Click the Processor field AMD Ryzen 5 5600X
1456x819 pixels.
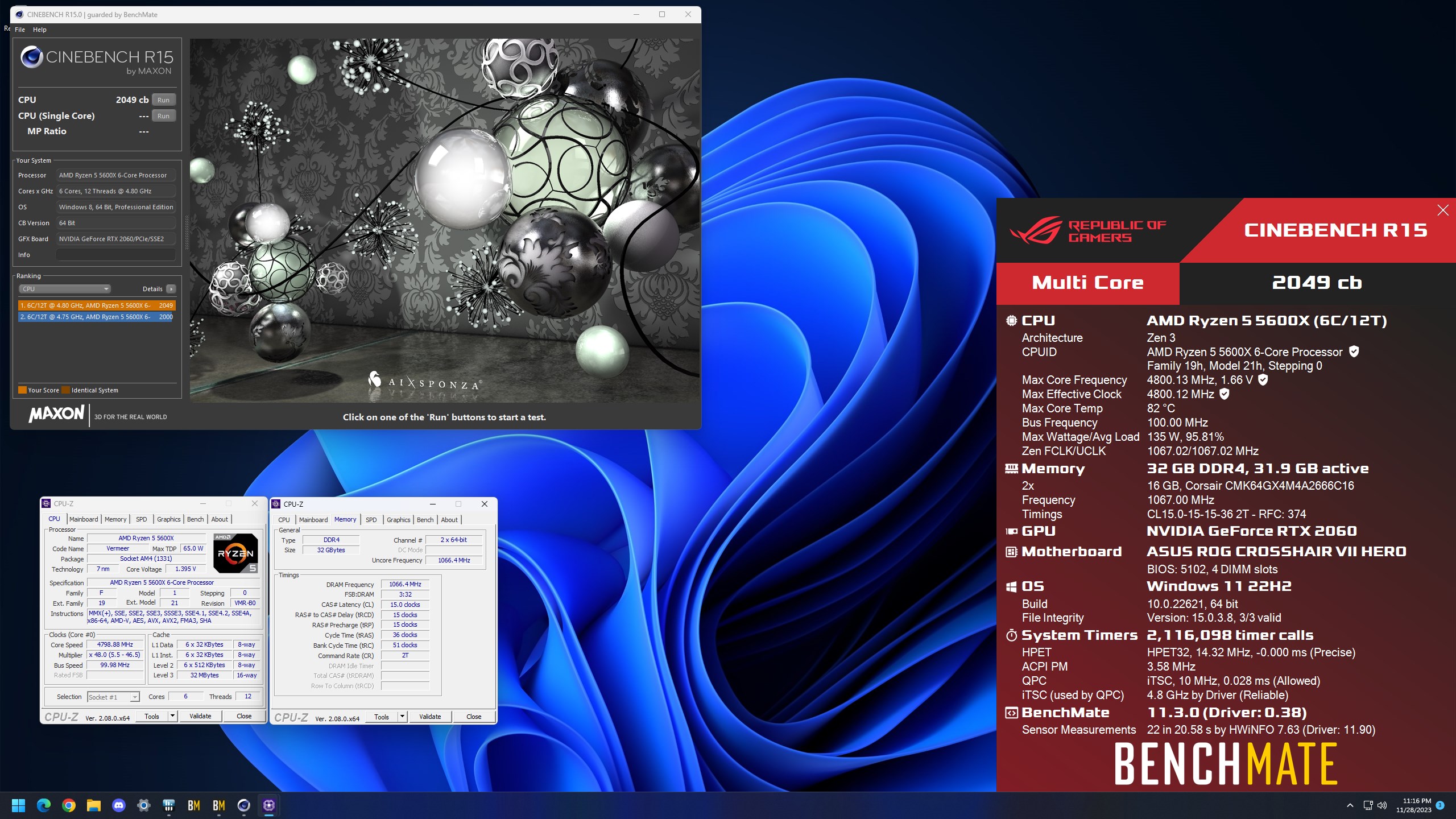pos(116,175)
